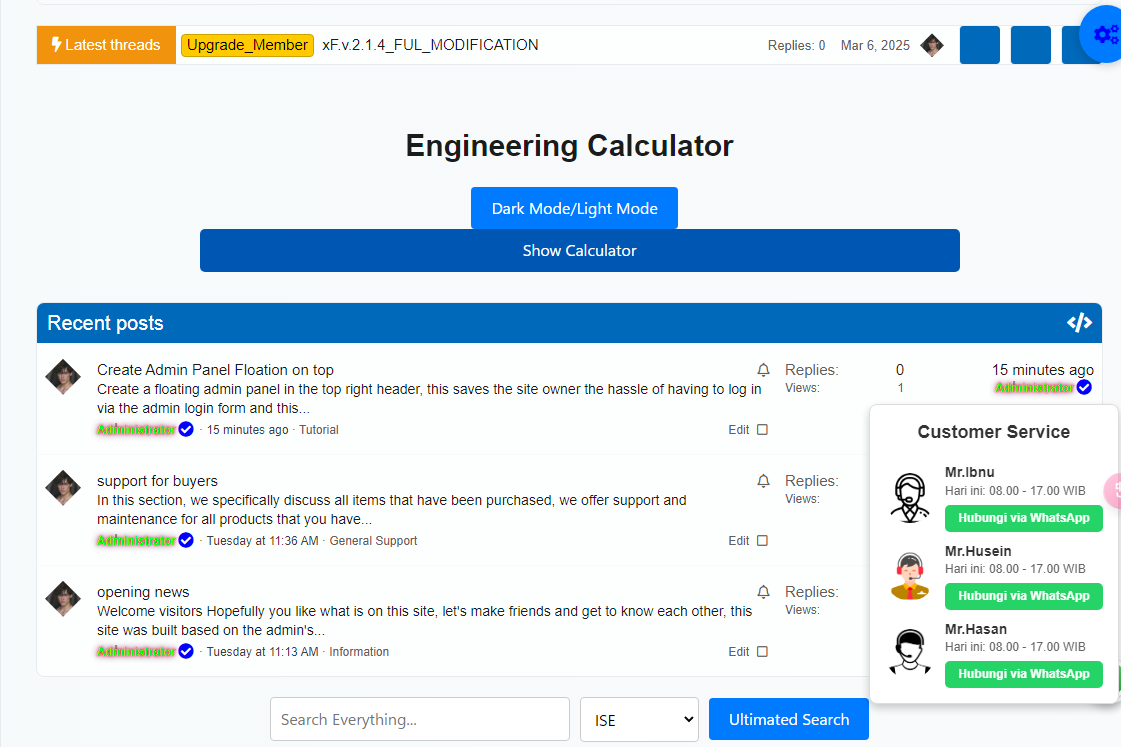Check the Edit box for opening news post
This screenshot has width=1121, height=747.
click(762, 651)
